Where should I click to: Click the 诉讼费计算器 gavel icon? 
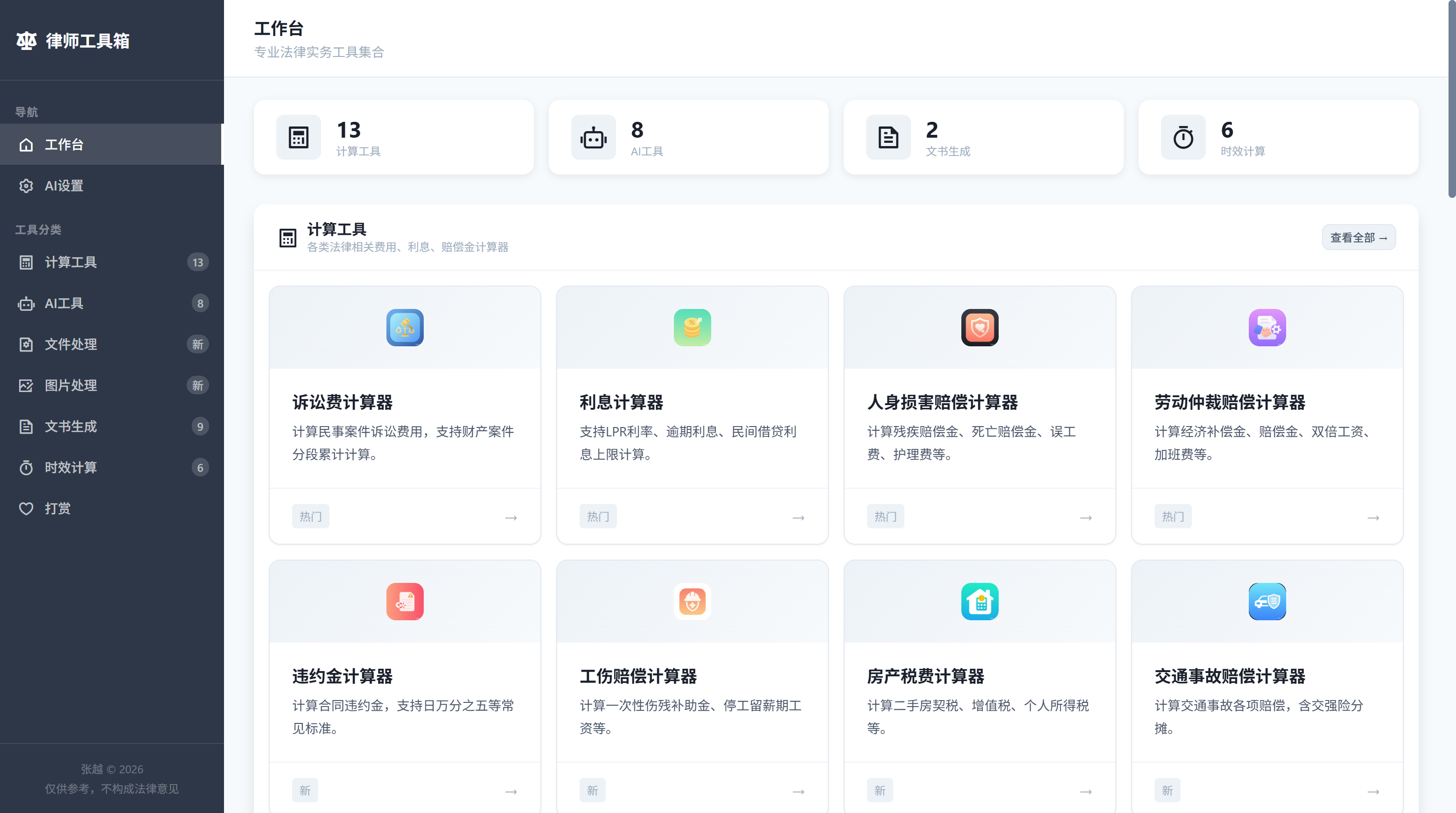click(x=405, y=327)
